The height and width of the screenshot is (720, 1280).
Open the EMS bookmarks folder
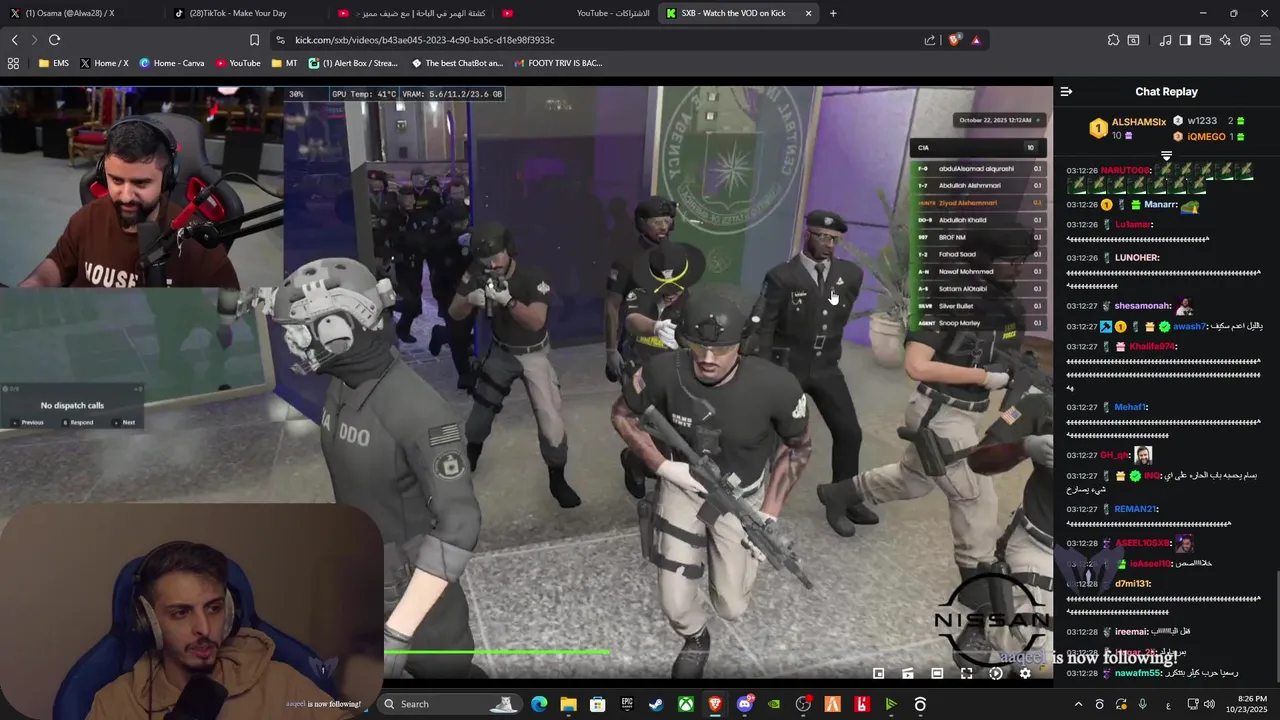[54, 63]
